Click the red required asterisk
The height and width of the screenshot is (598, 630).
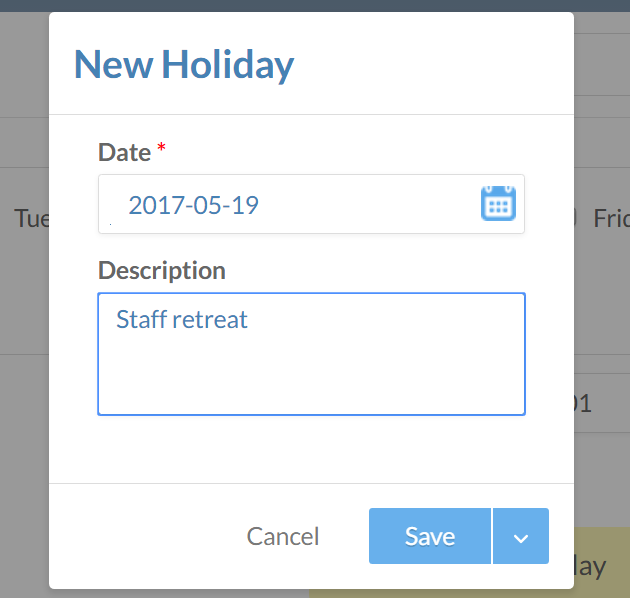pyautogui.click(x=162, y=150)
